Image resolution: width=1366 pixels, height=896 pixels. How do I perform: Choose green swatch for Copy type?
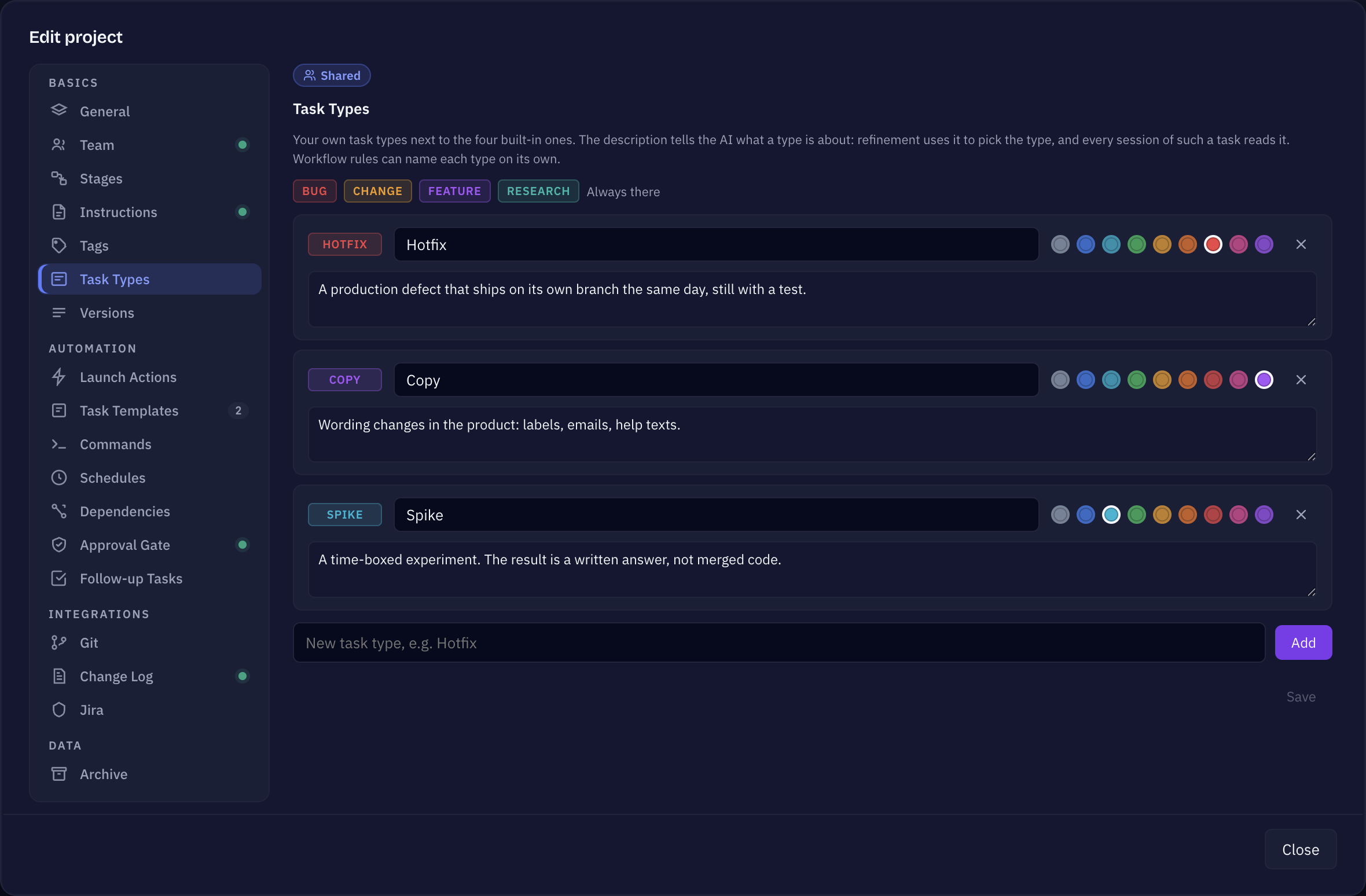1136,380
